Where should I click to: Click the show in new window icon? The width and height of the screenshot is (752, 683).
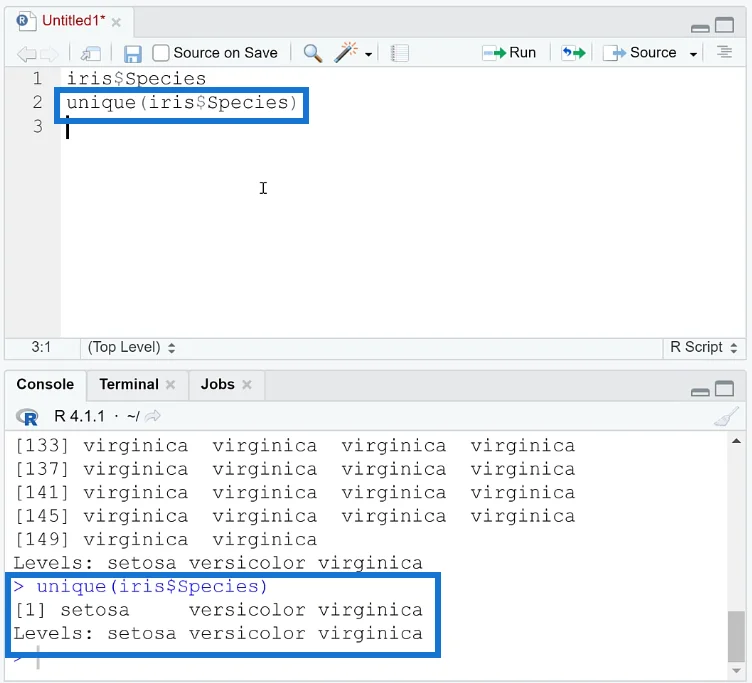91,53
